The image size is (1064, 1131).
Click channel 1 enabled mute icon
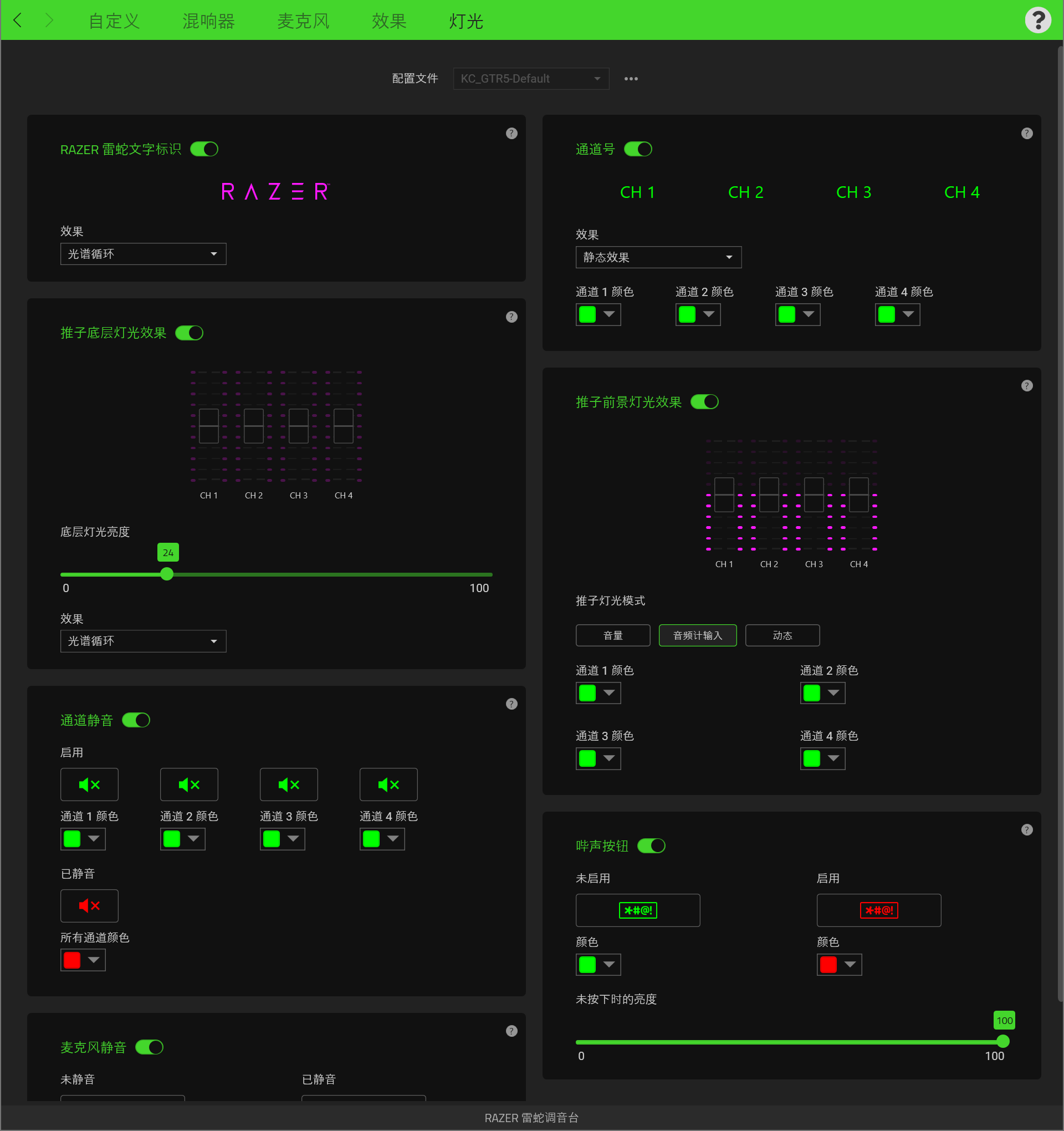point(89,784)
